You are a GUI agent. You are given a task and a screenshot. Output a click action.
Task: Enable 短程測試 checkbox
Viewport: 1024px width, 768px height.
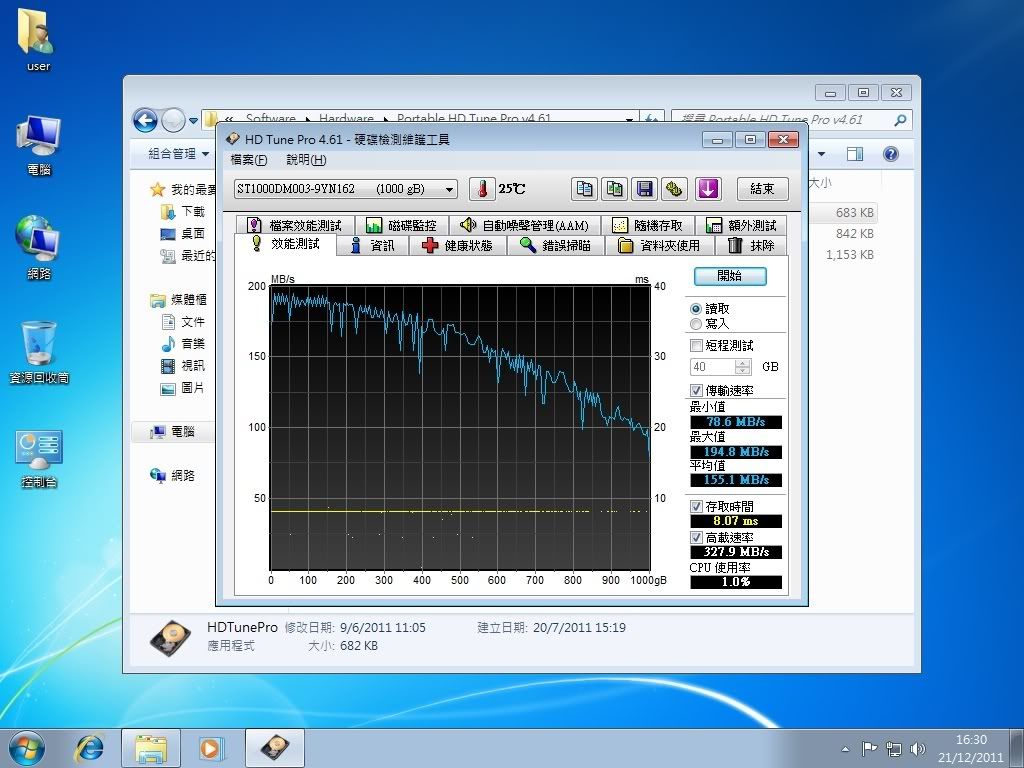tap(696, 345)
